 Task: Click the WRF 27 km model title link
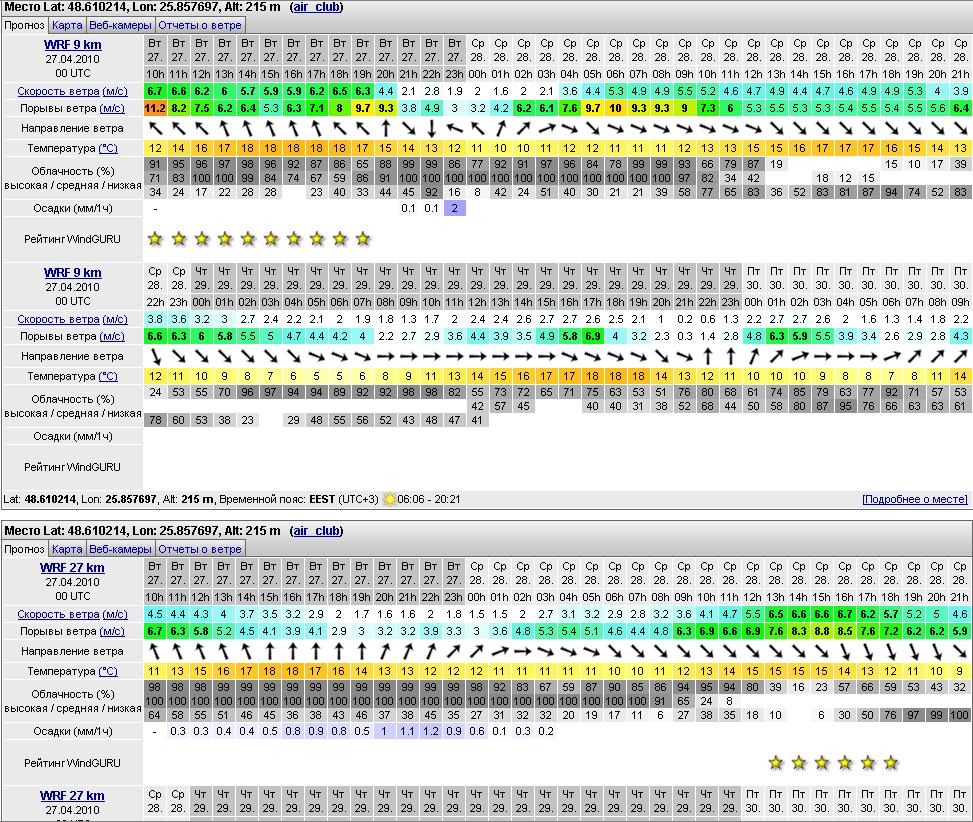click(72, 567)
